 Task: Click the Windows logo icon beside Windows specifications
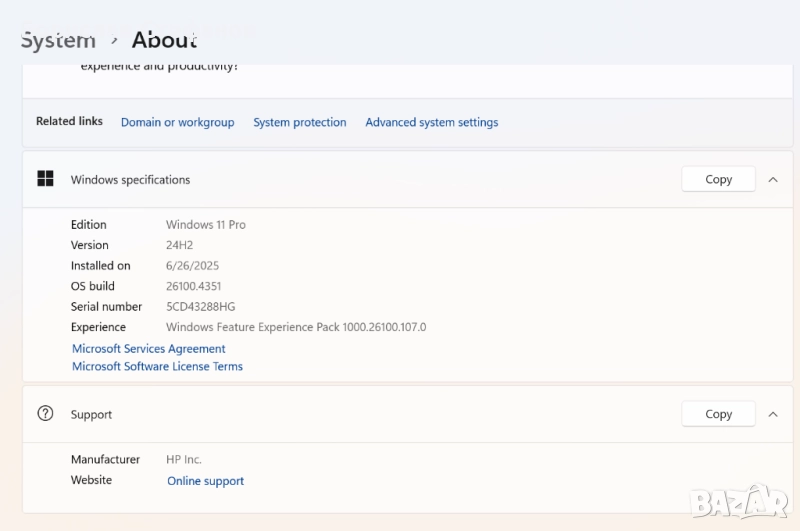[x=45, y=179]
